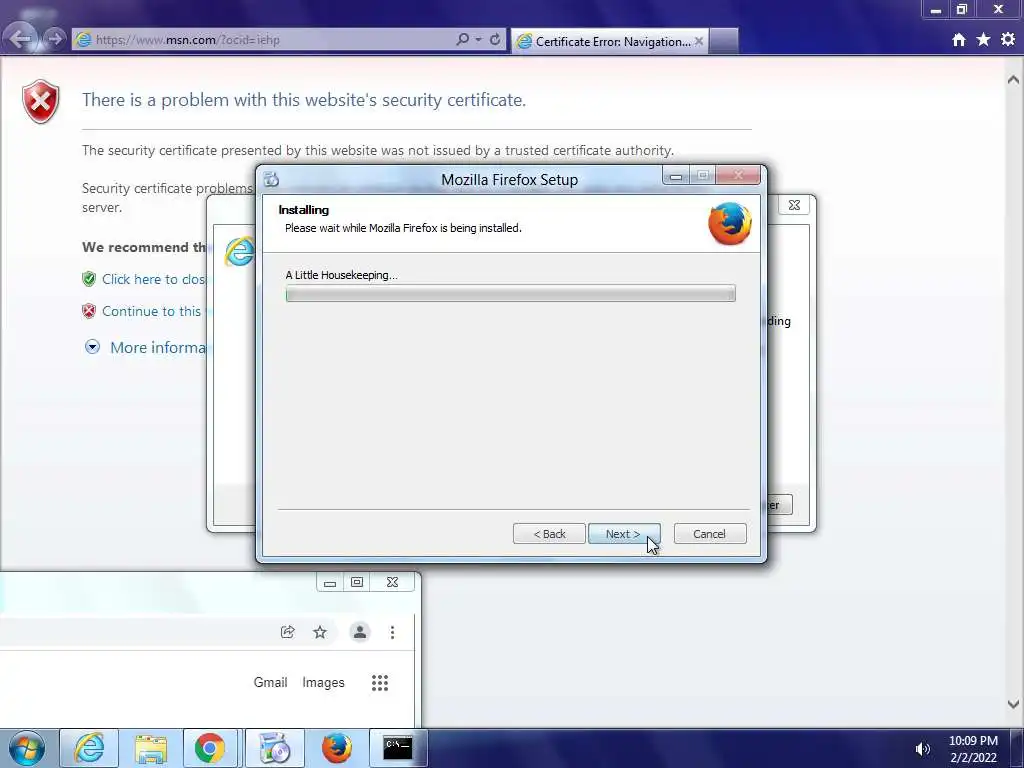Click 'Click here to close' link

[154, 279]
